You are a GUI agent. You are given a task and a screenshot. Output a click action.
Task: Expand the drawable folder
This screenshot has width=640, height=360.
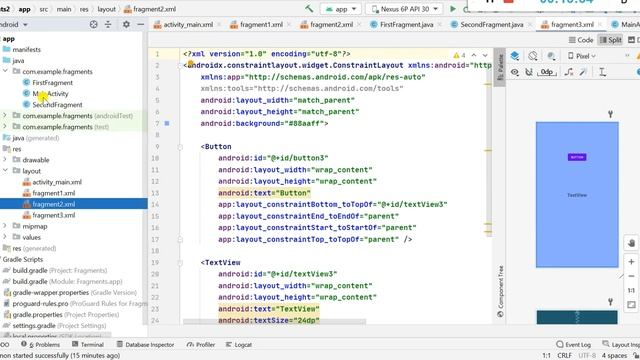point(5,160)
